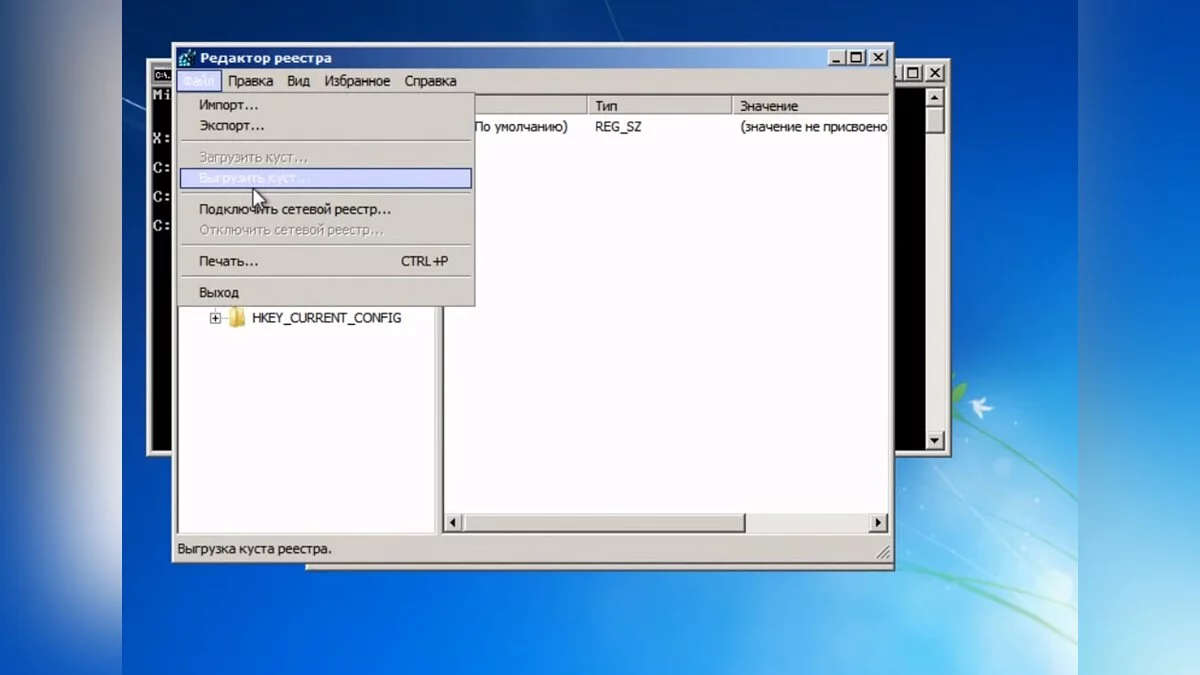The height and width of the screenshot is (675, 1200).
Task: Select Выгрузить куст... menu entry
Action: click(254, 178)
